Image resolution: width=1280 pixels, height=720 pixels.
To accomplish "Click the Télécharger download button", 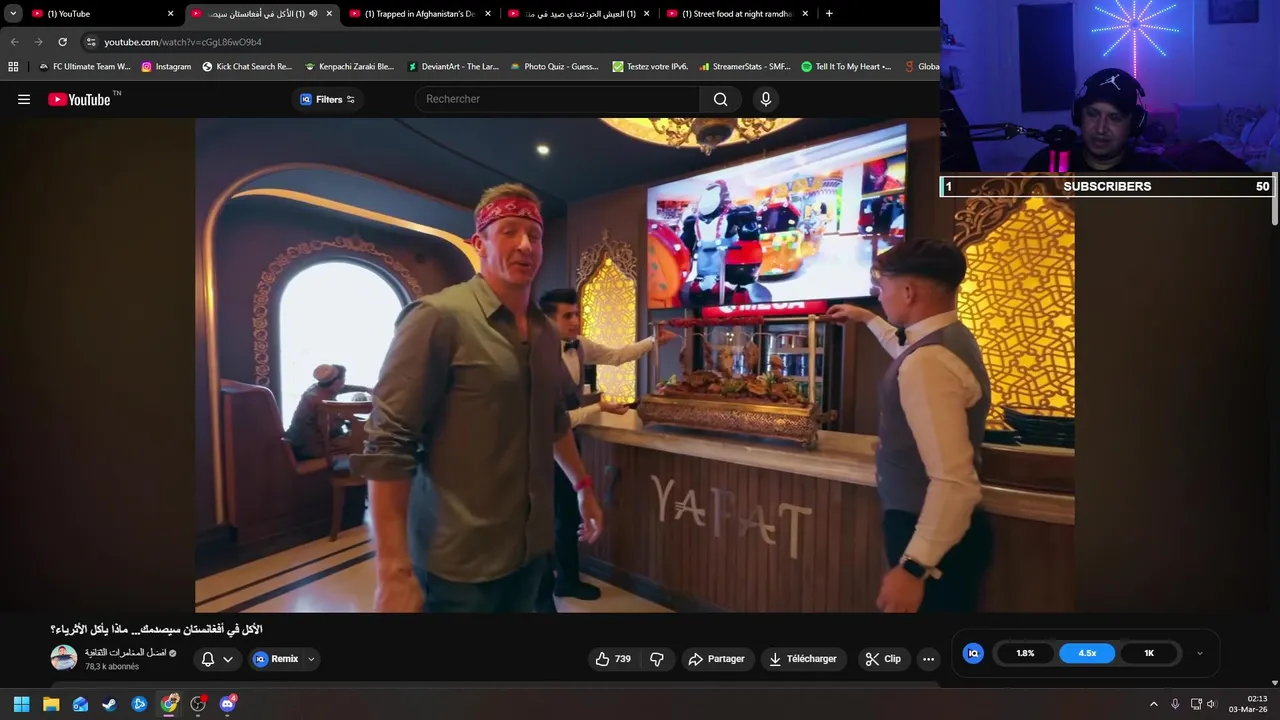I will click(x=804, y=659).
